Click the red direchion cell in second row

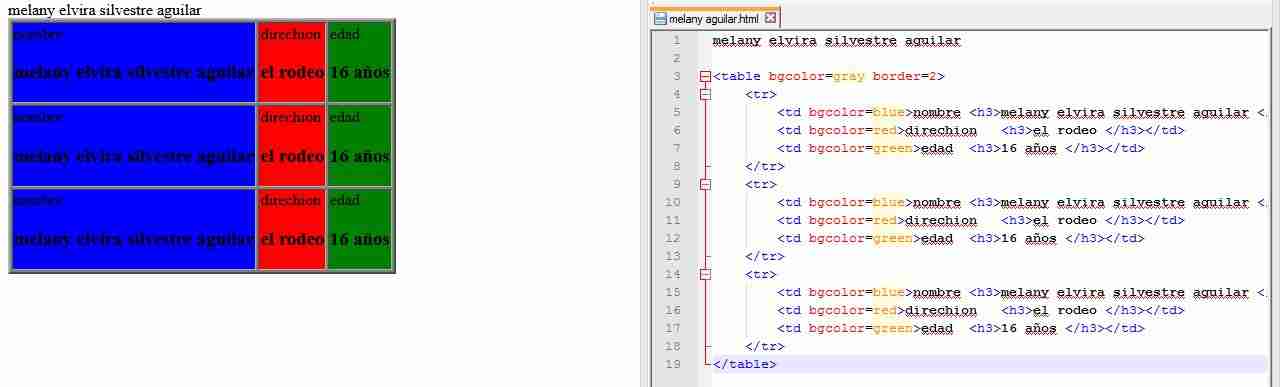(291, 145)
